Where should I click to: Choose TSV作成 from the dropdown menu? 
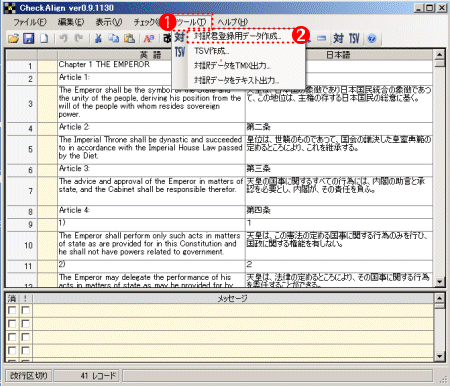[211, 51]
